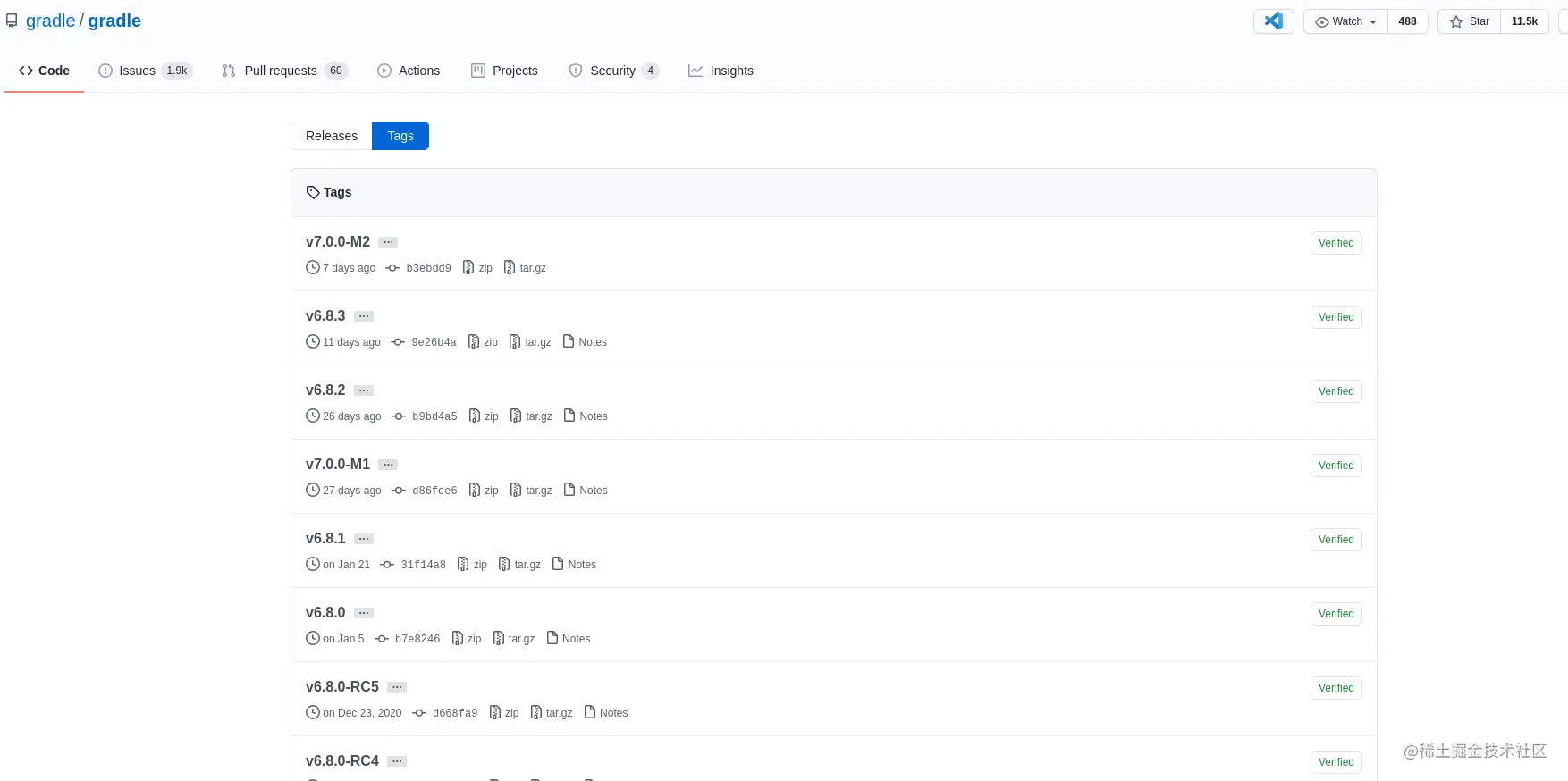The height and width of the screenshot is (781, 1568).
Task: Show Verified signature details for v6.8.0
Action: 1336,614
